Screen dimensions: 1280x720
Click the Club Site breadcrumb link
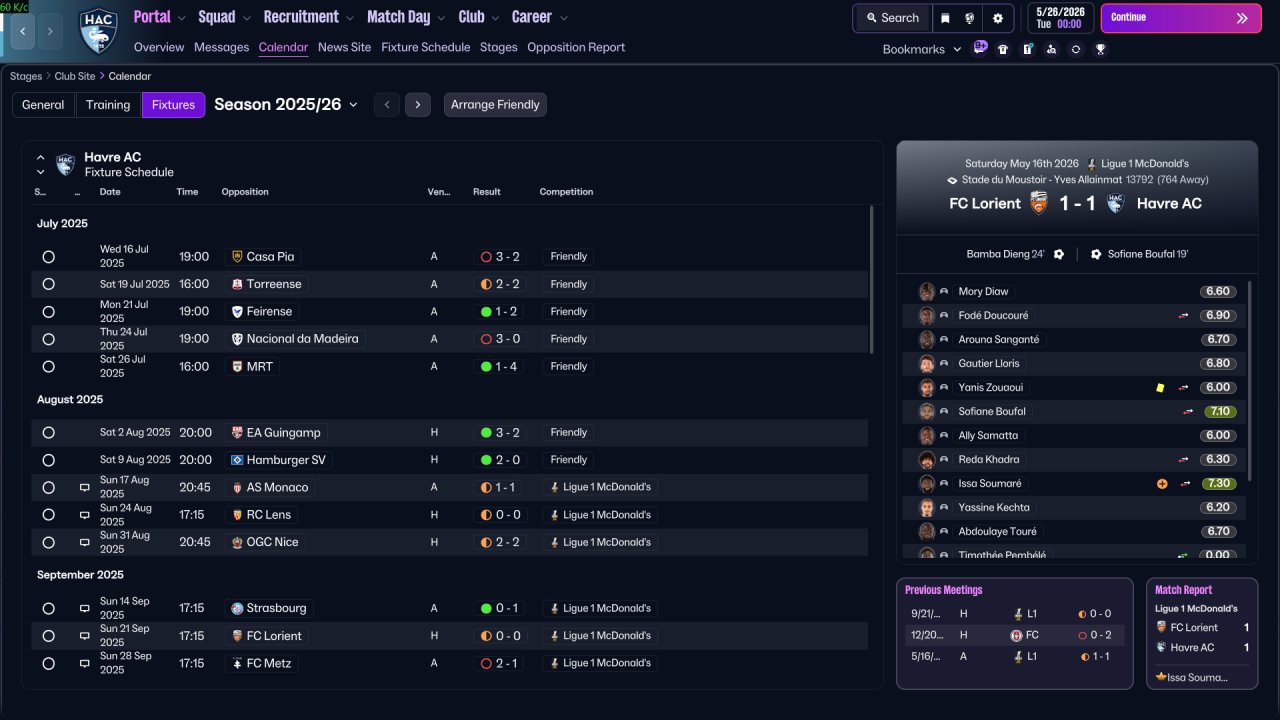coord(75,76)
